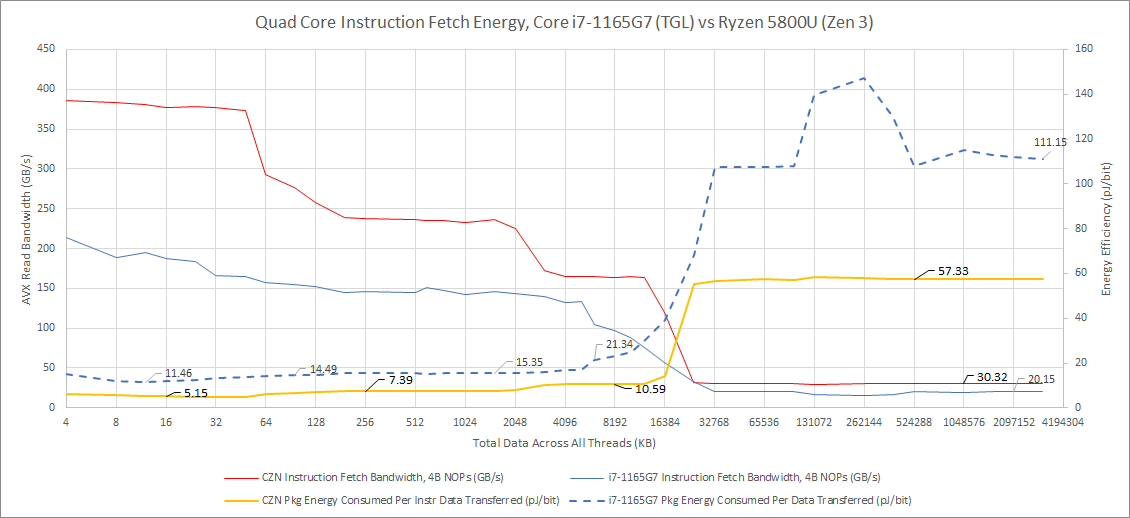The width and height of the screenshot is (1130, 518).
Task: Click the 2048 x-axis tick label
Action: pos(515,422)
